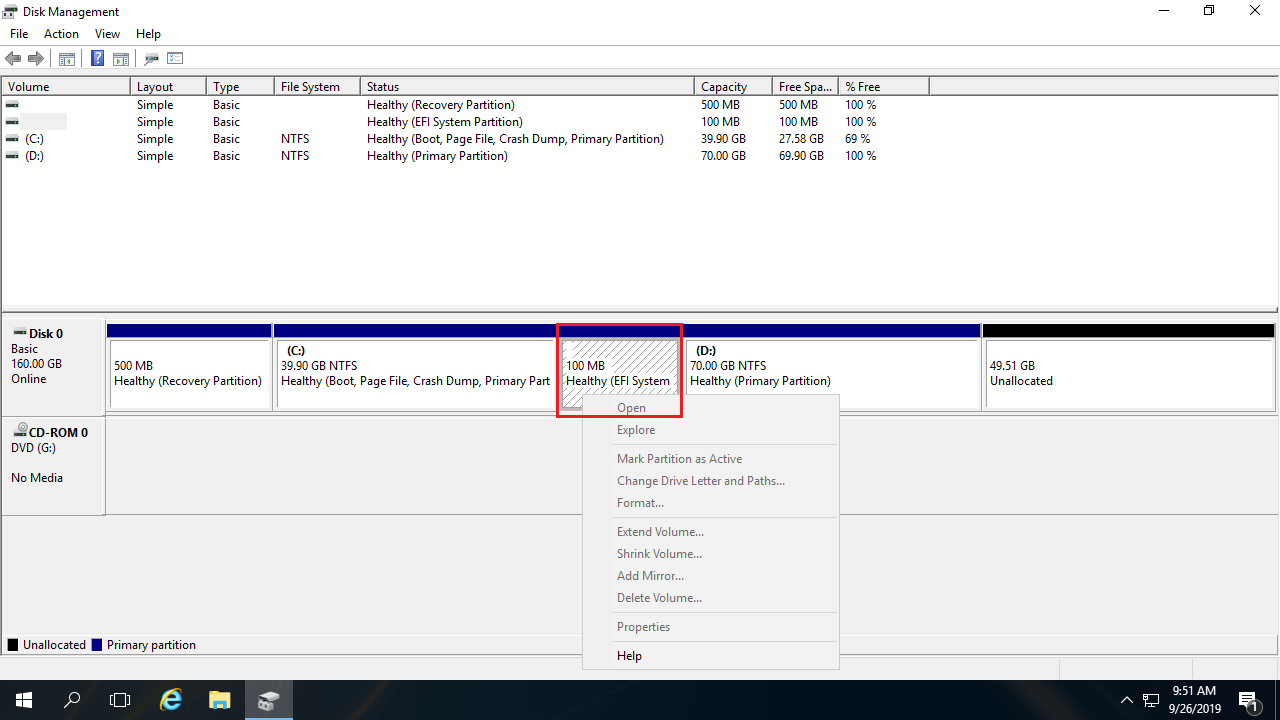
Task: Expand the system tray hidden icons chevron
Action: point(1127,700)
